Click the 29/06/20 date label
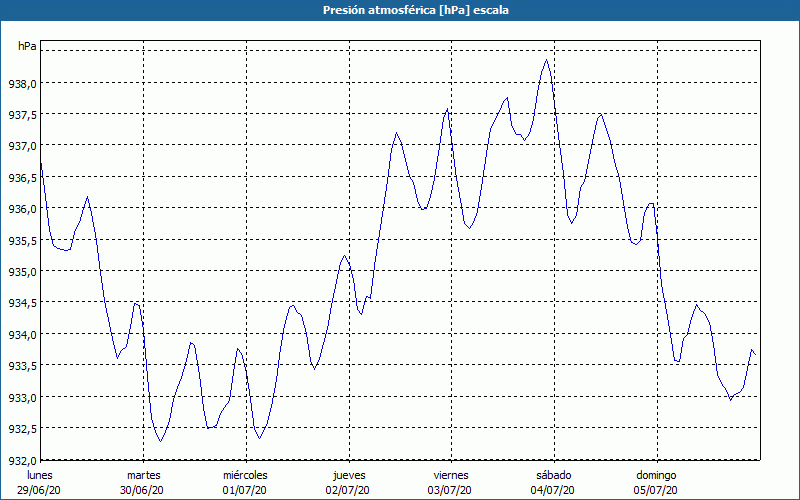This screenshot has width=800, height=500. point(39,490)
